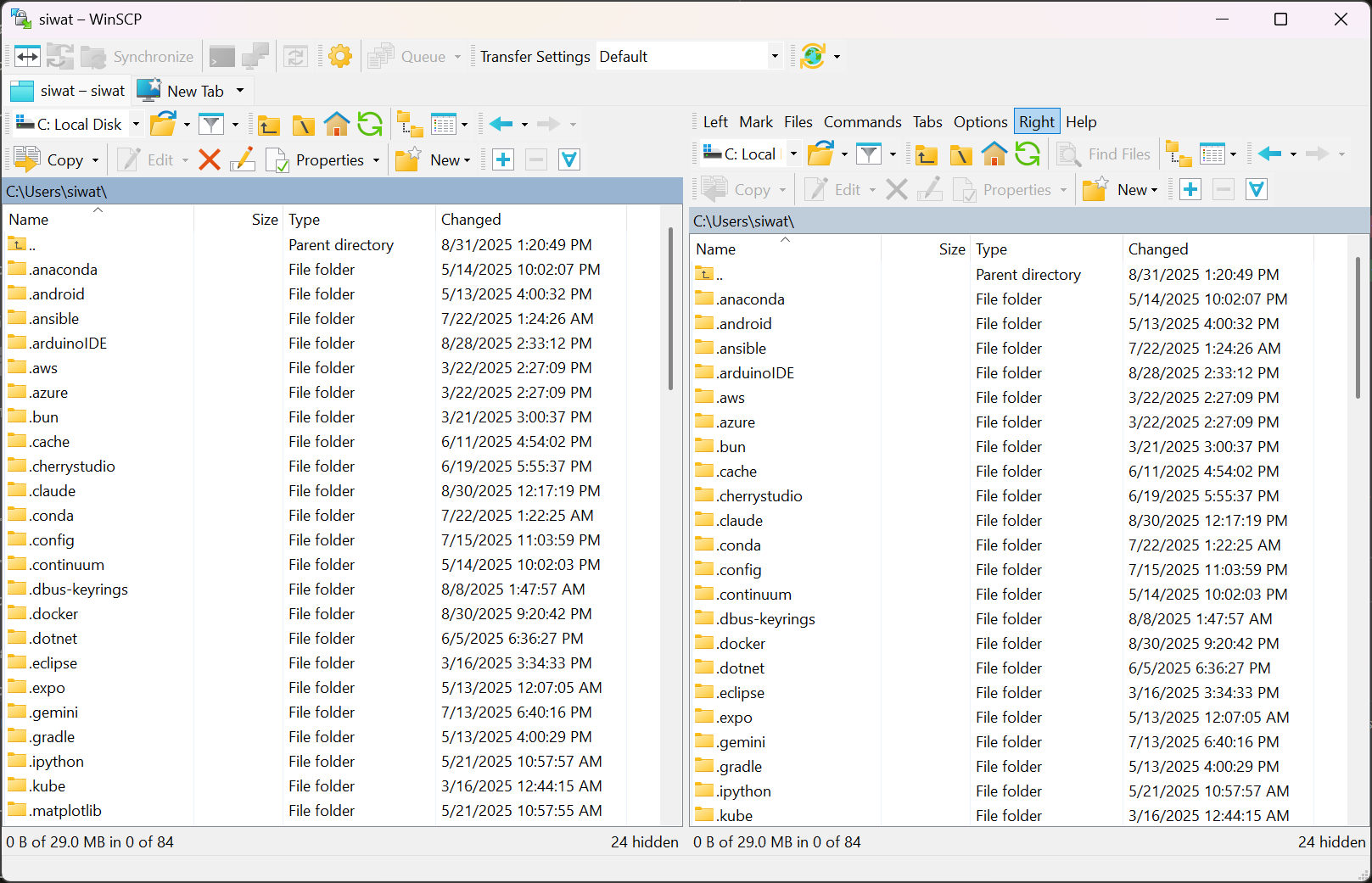This screenshot has width=1372, height=883.
Task: Click the left panel select-by-mask icon
Action: tap(569, 159)
